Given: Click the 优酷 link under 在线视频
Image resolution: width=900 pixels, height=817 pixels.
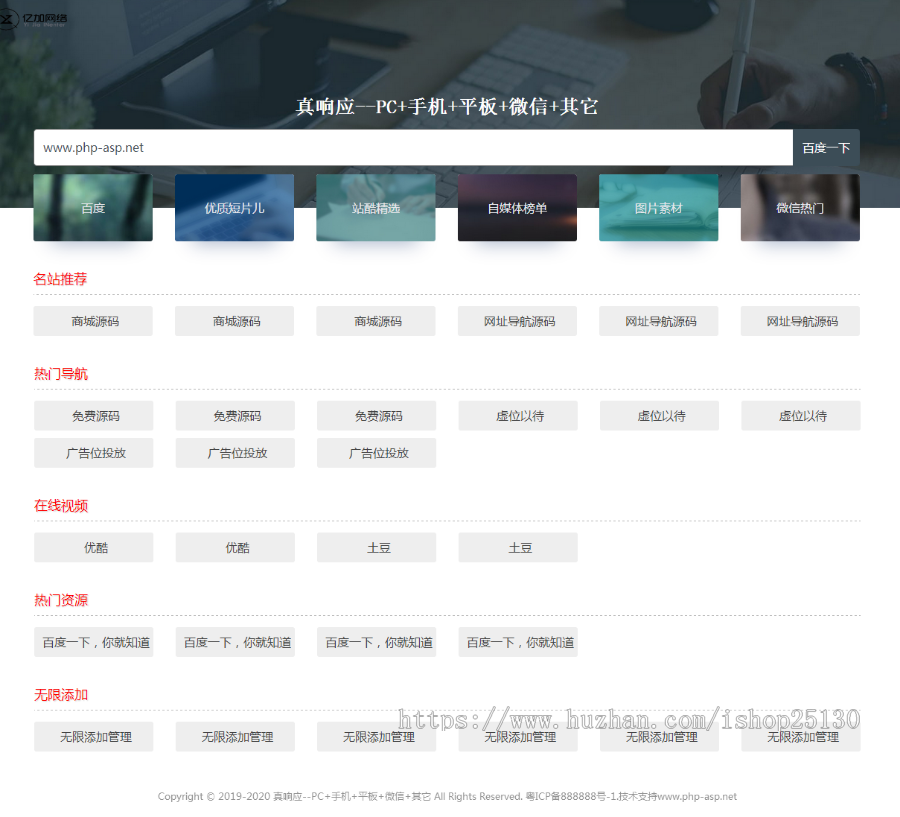Looking at the screenshot, I should pyautogui.click(x=93, y=547).
